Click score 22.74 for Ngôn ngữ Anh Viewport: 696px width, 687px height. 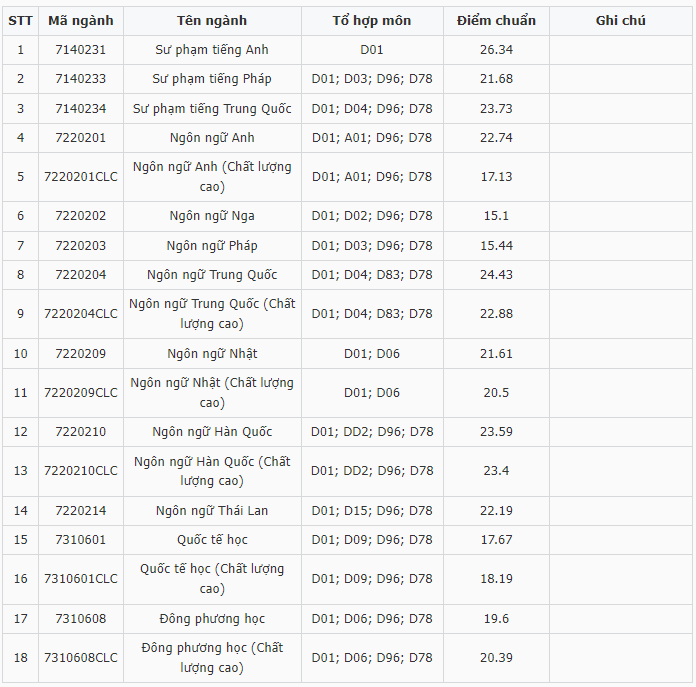(x=496, y=138)
